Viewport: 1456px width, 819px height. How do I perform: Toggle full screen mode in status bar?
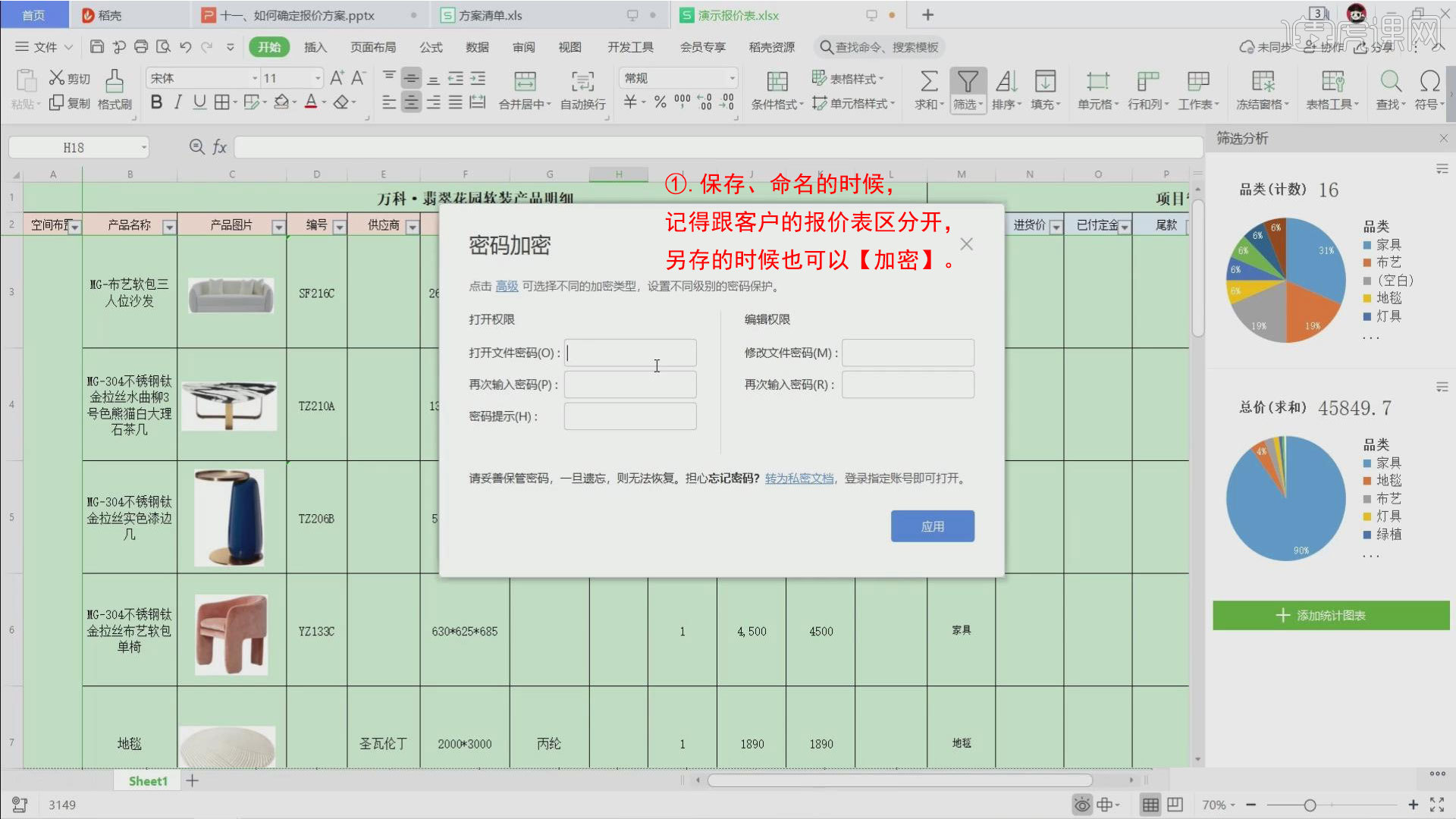coord(1437,805)
